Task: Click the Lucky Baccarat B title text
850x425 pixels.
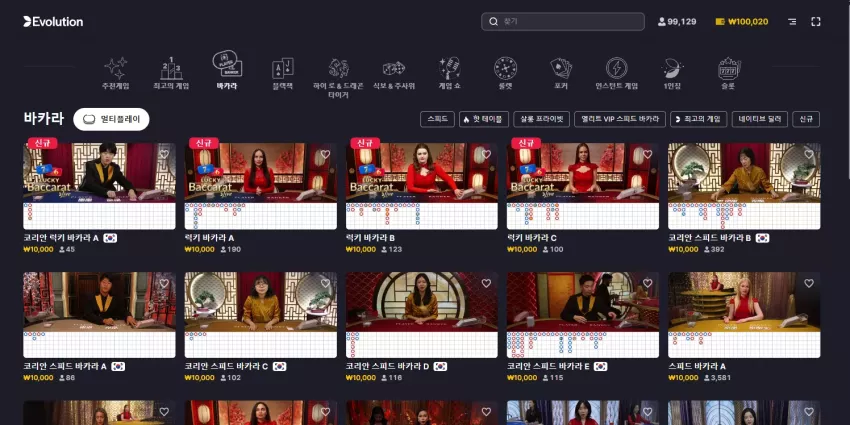Action: click(x=370, y=238)
